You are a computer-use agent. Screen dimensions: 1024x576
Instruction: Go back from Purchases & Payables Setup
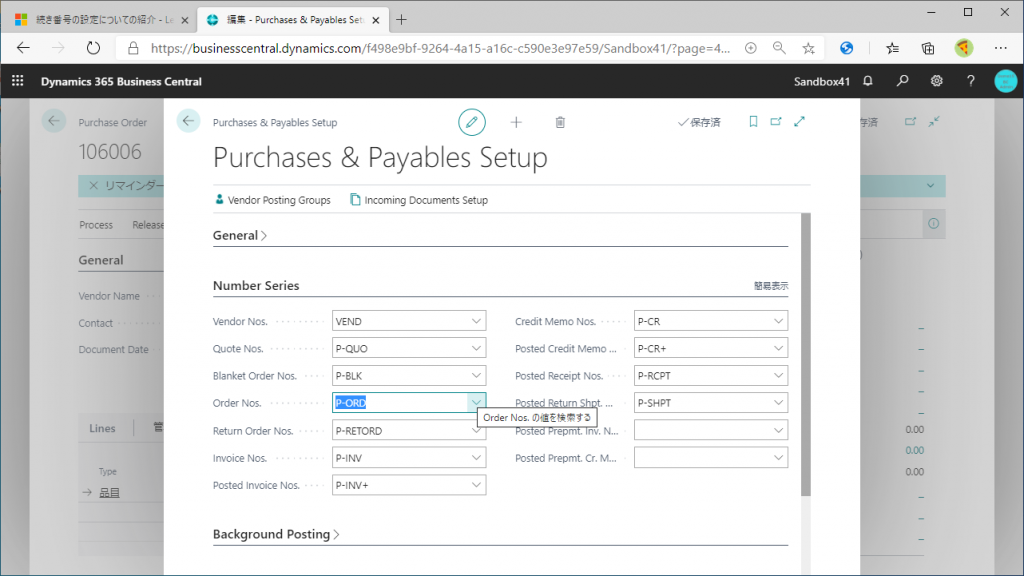(188, 121)
